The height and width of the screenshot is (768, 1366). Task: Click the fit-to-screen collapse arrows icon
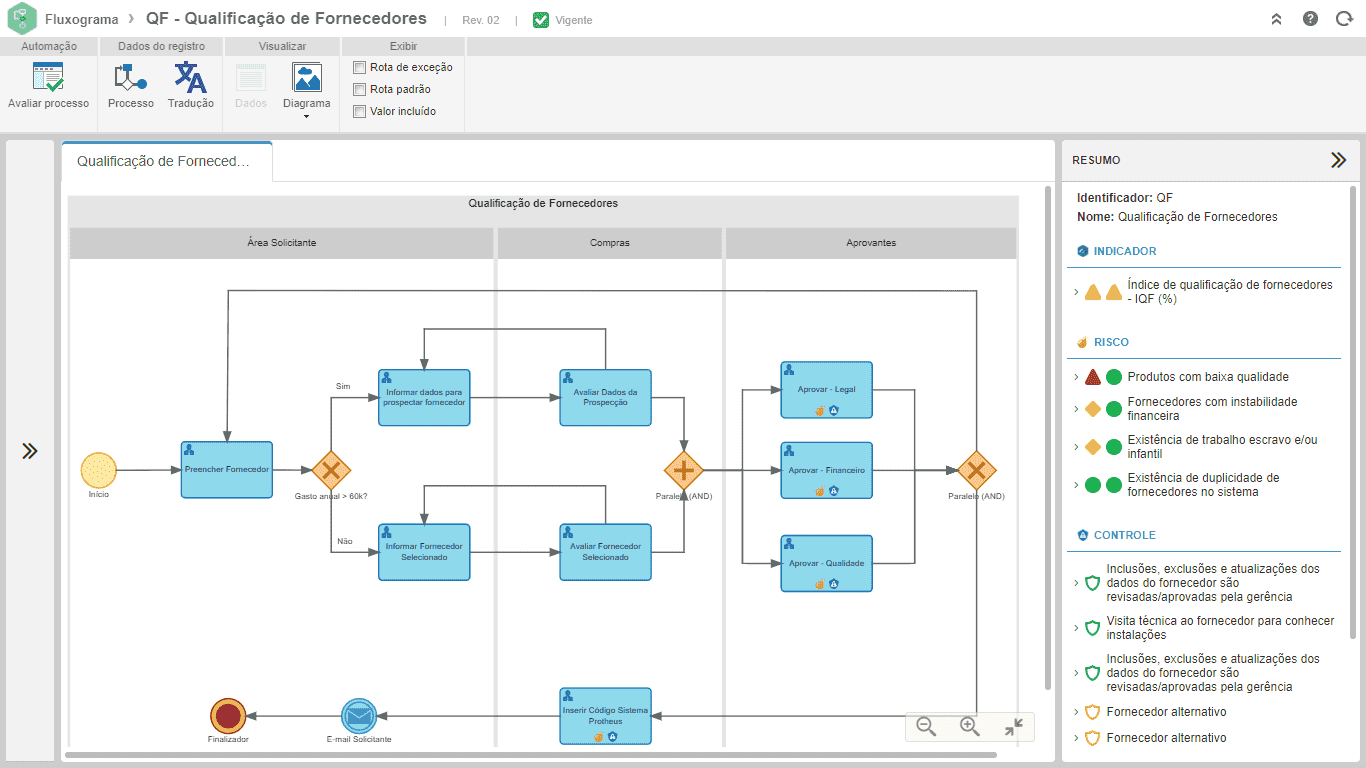pos(1013,727)
